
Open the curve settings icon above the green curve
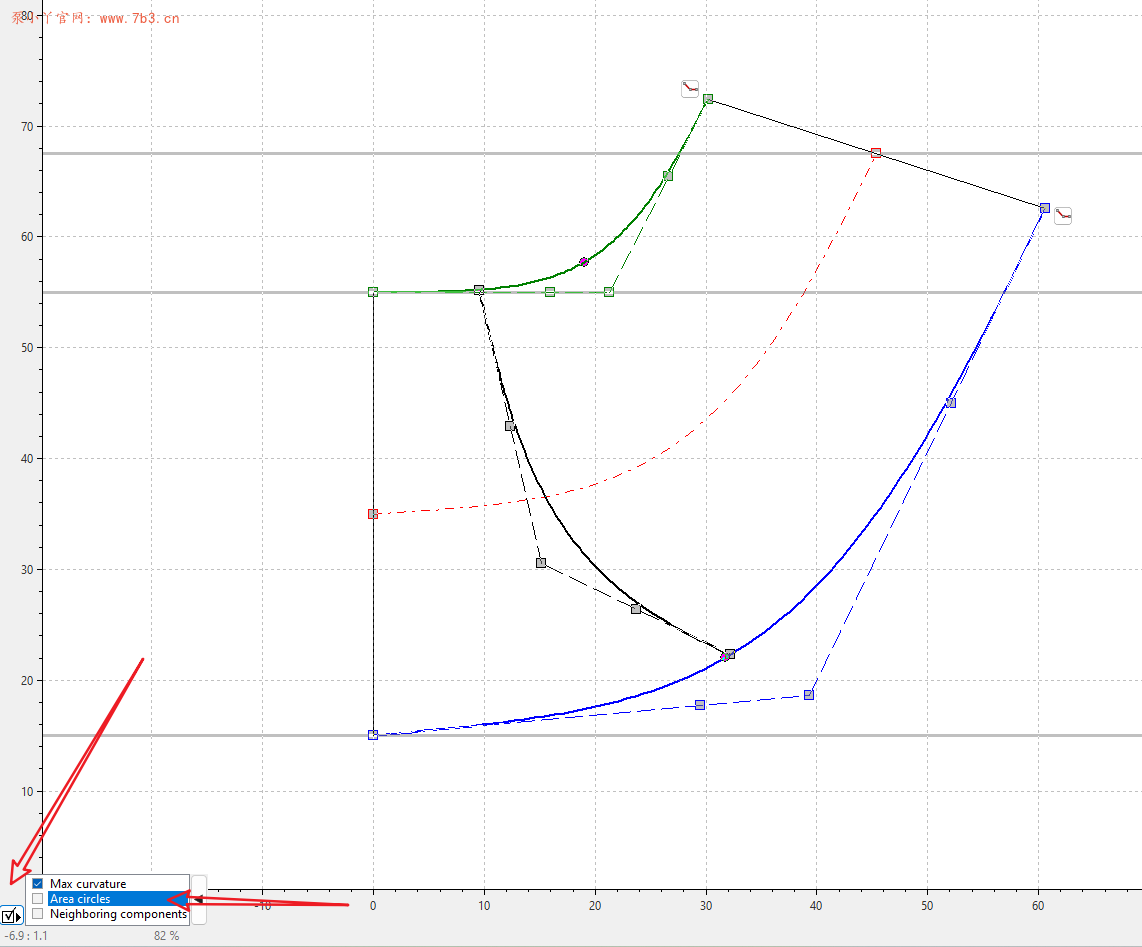[689, 87]
